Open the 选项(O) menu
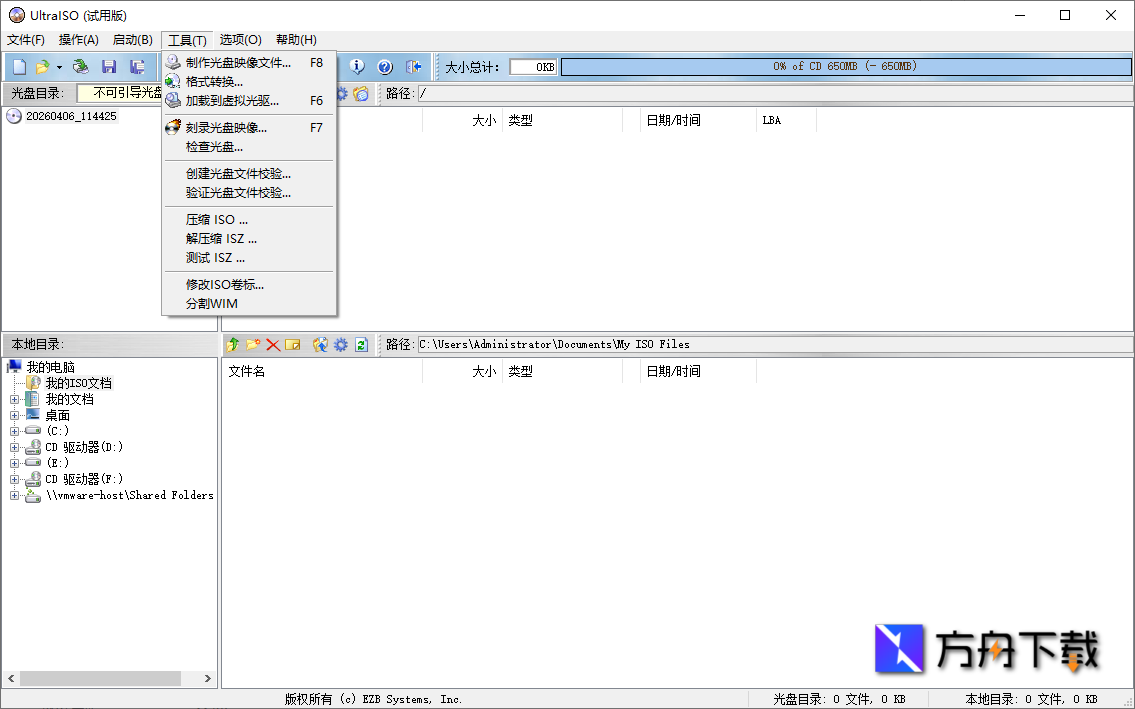 240,39
